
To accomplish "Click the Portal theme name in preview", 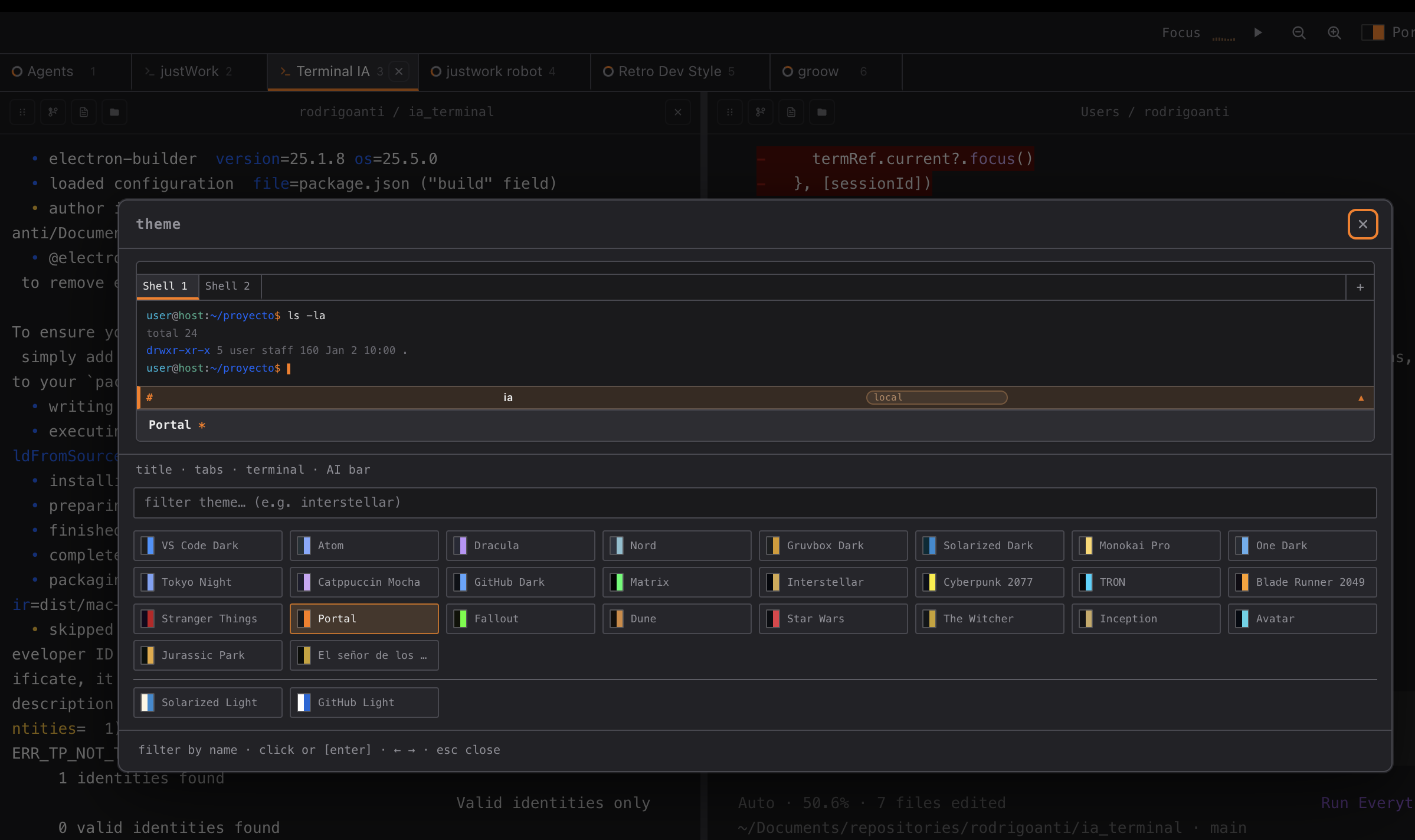I will coord(170,425).
